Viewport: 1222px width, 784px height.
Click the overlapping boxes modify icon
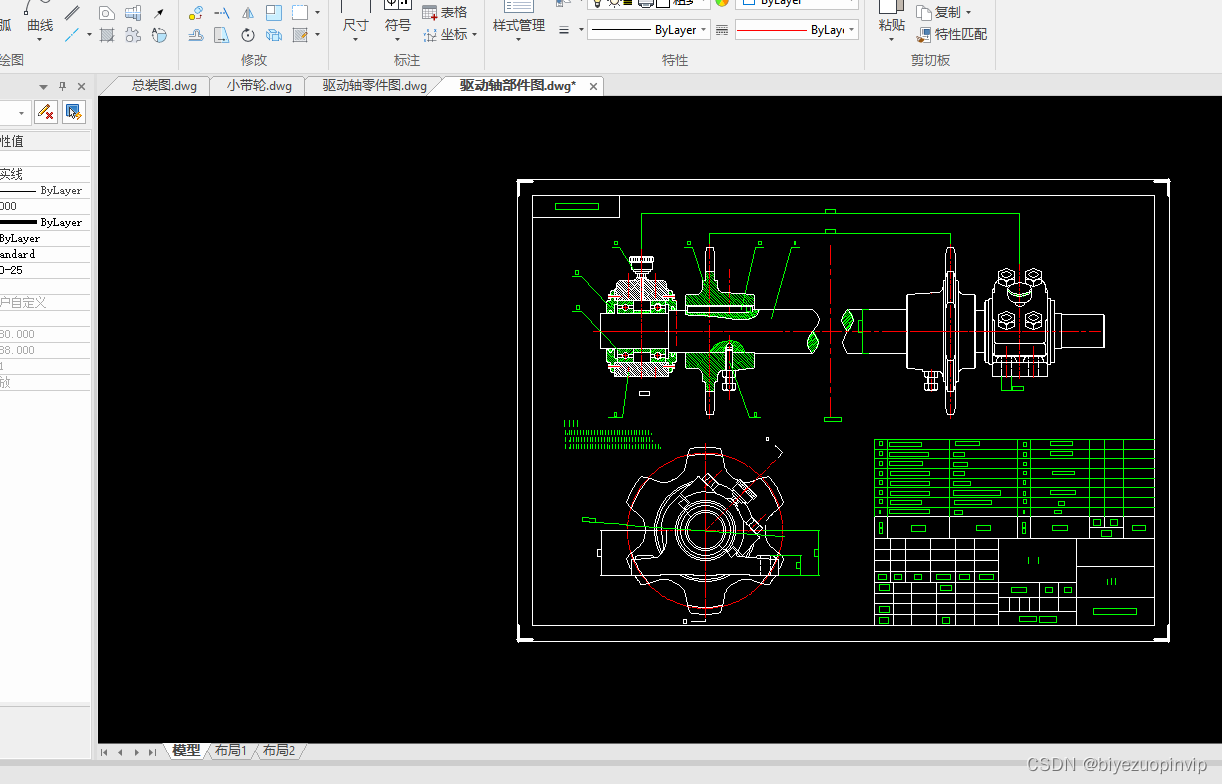click(274, 35)
